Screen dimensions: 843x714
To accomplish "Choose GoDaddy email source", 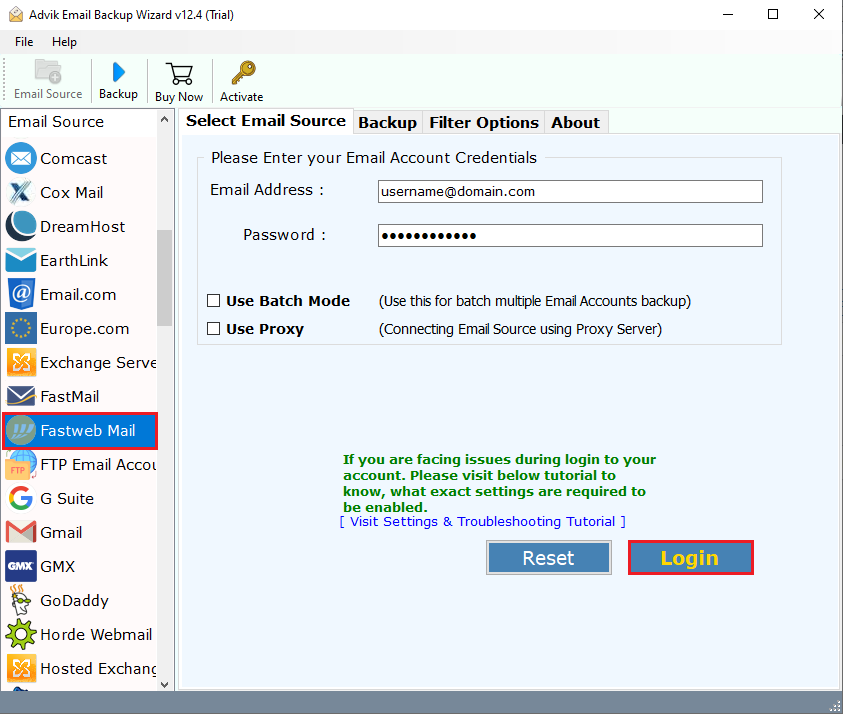I will coord(80,601).
